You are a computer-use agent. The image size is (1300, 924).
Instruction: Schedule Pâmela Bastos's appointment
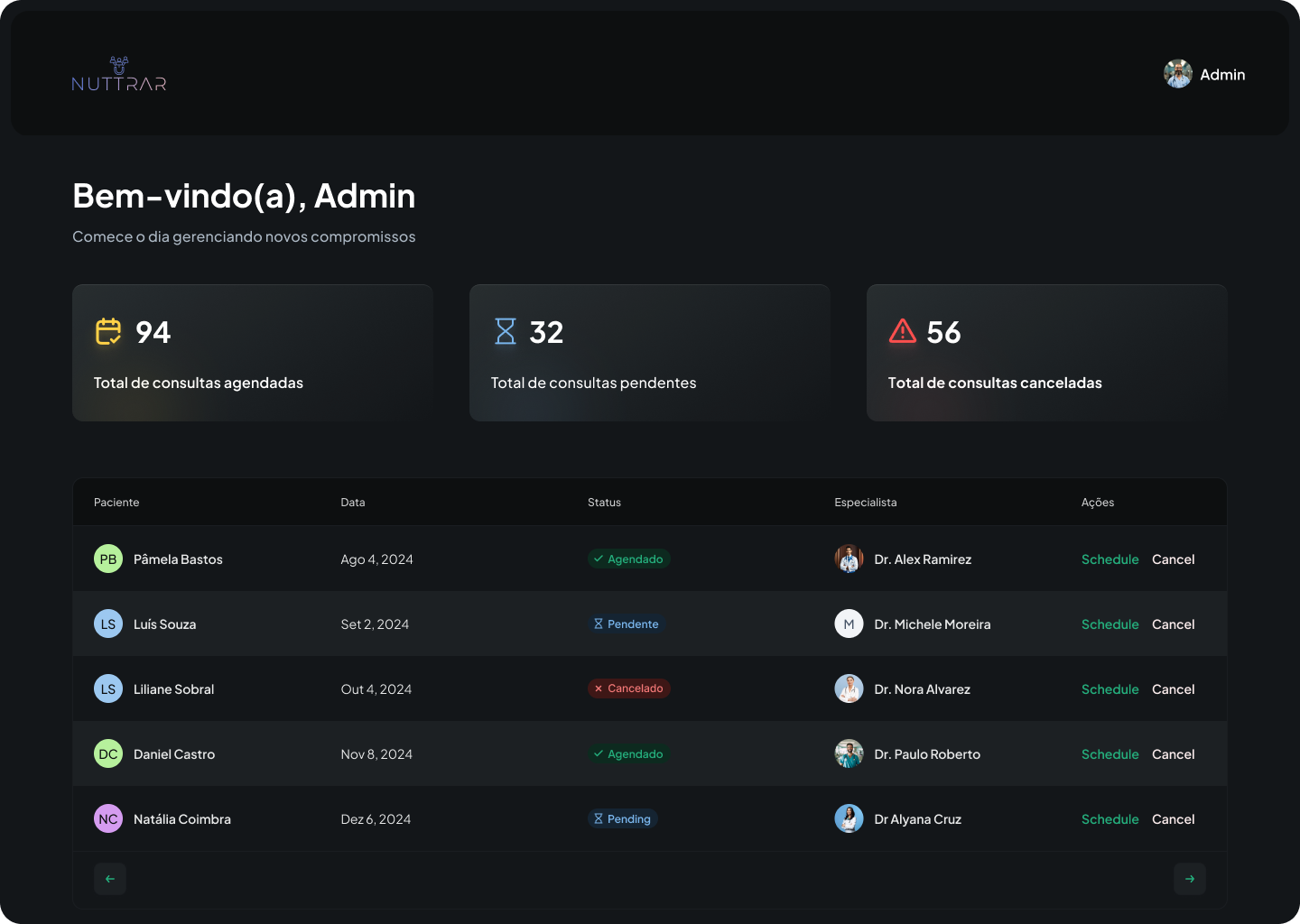(1110, 559)
